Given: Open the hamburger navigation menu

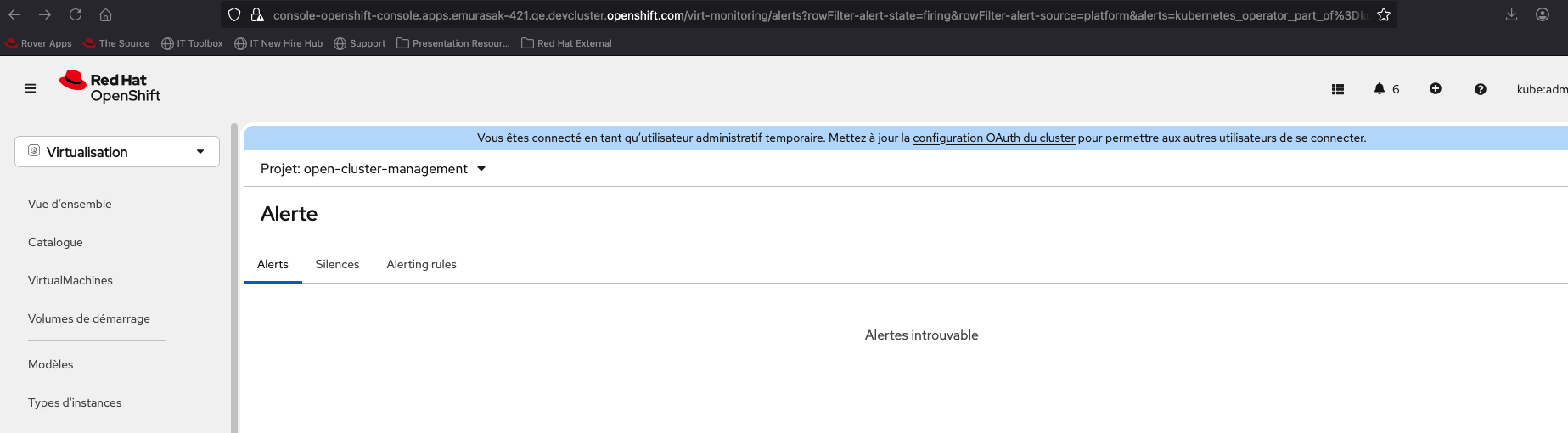Looking at the screenshot, I should [x=31, y=88].
